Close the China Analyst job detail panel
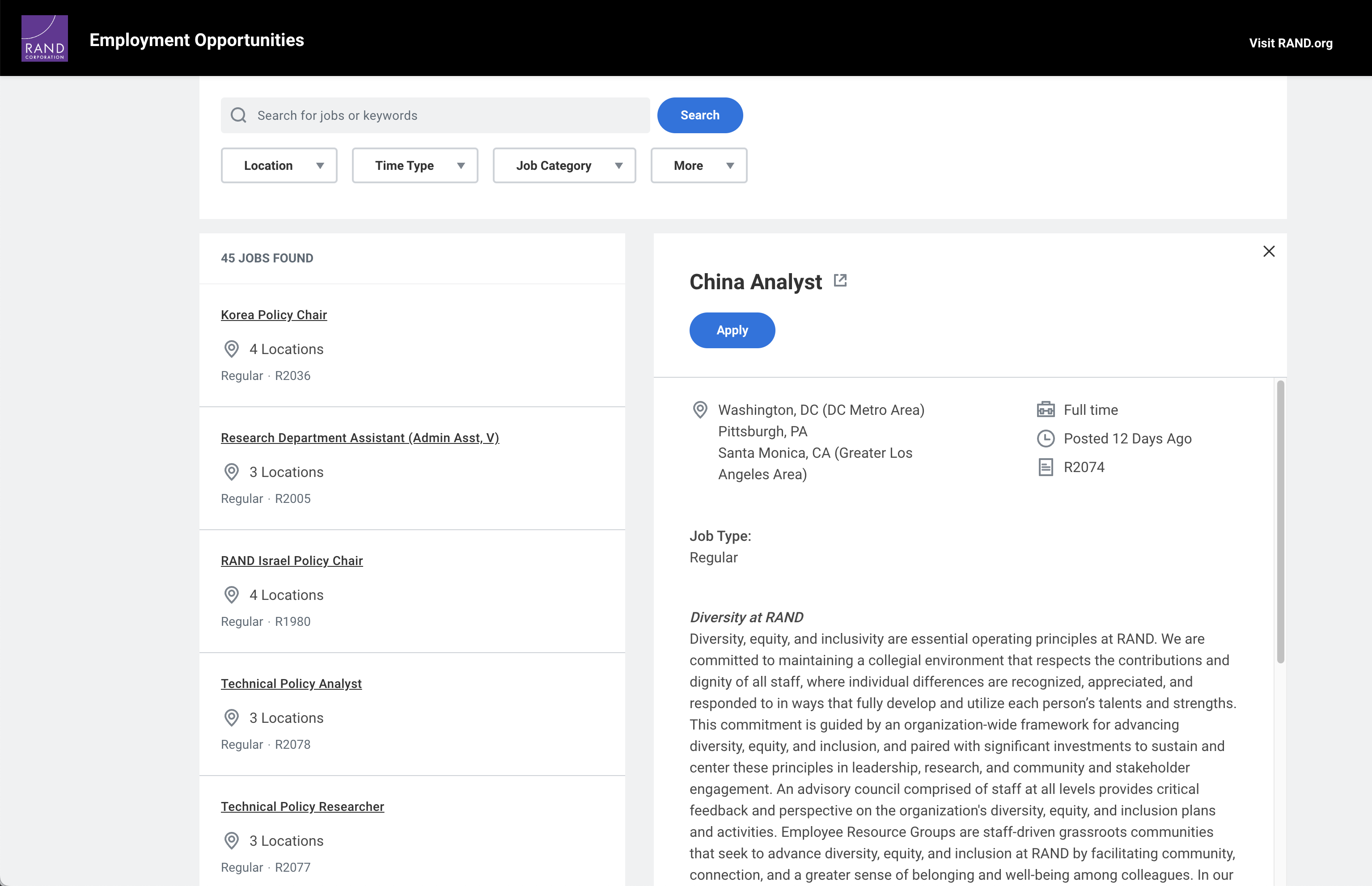 pos(1269,251)
